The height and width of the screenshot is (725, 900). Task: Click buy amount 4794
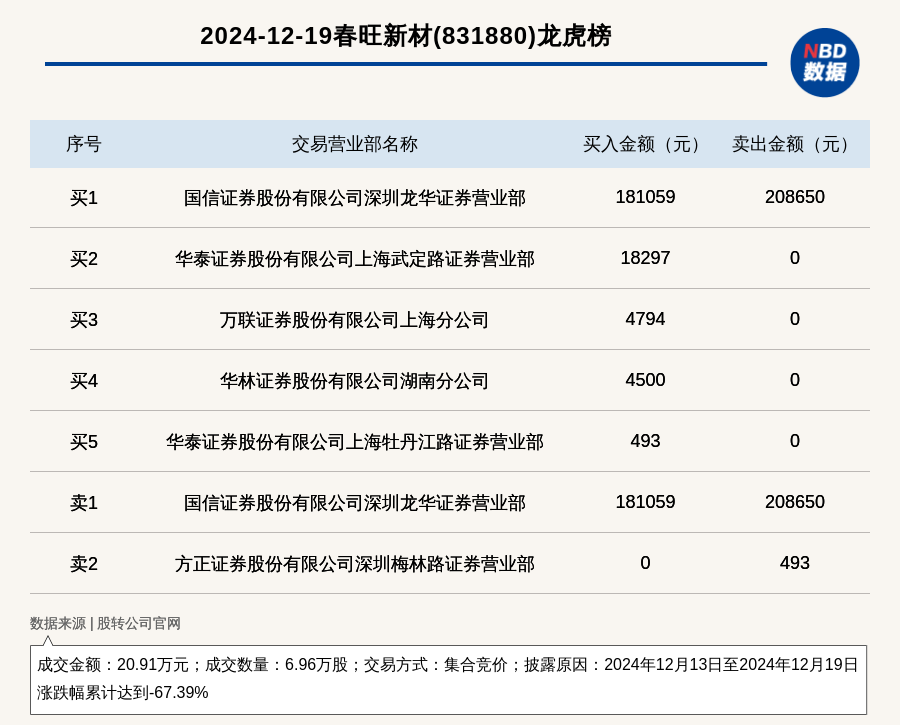[645, 319]
